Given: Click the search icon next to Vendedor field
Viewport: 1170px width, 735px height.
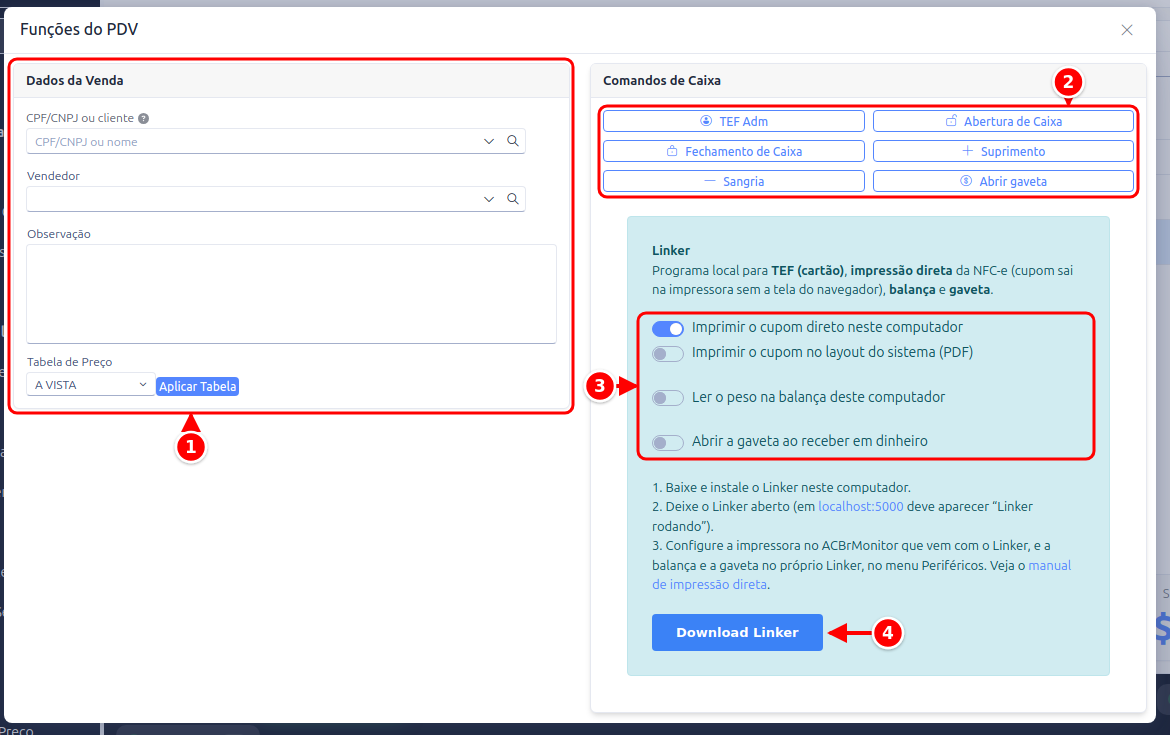Looking at the screenshot, I should pos(513,198).
